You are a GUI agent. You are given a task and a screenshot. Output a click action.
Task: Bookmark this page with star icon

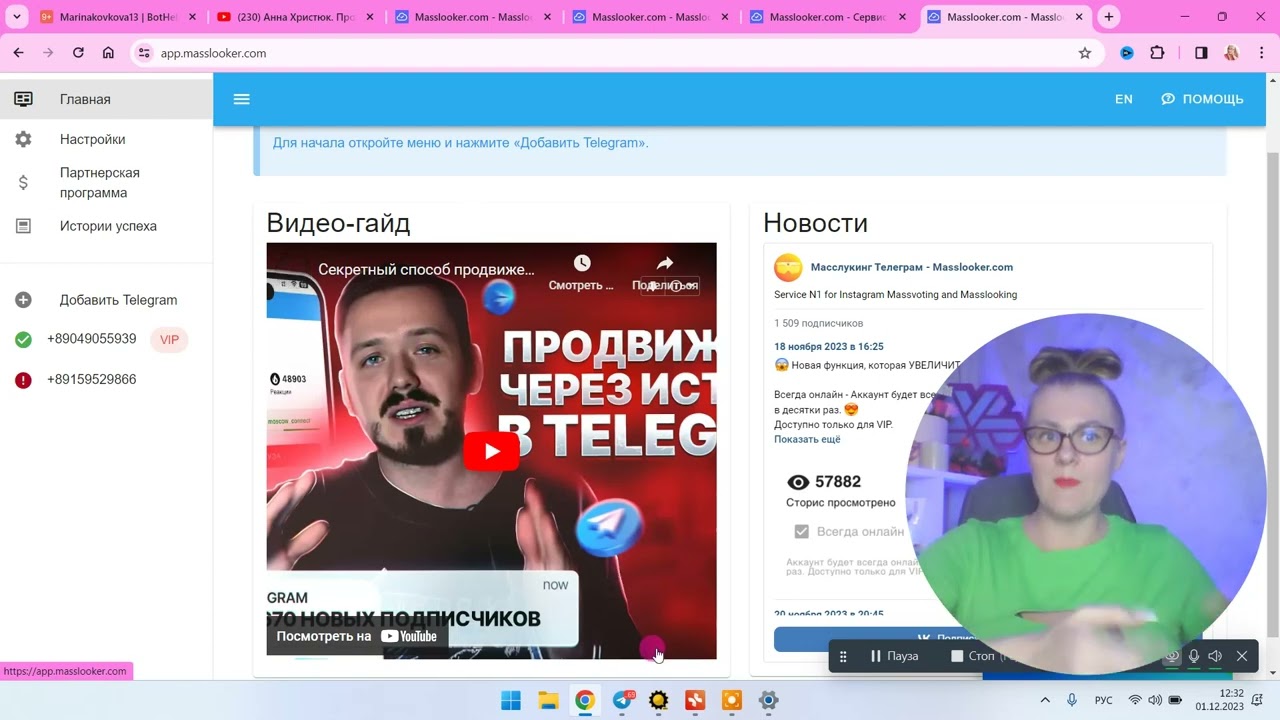(1085, 53)
